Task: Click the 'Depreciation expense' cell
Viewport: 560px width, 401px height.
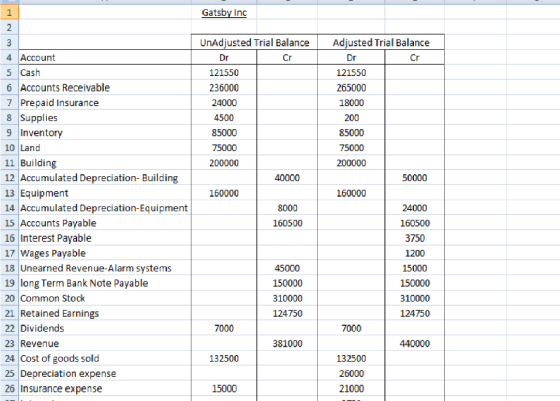Action: point(105,373)
